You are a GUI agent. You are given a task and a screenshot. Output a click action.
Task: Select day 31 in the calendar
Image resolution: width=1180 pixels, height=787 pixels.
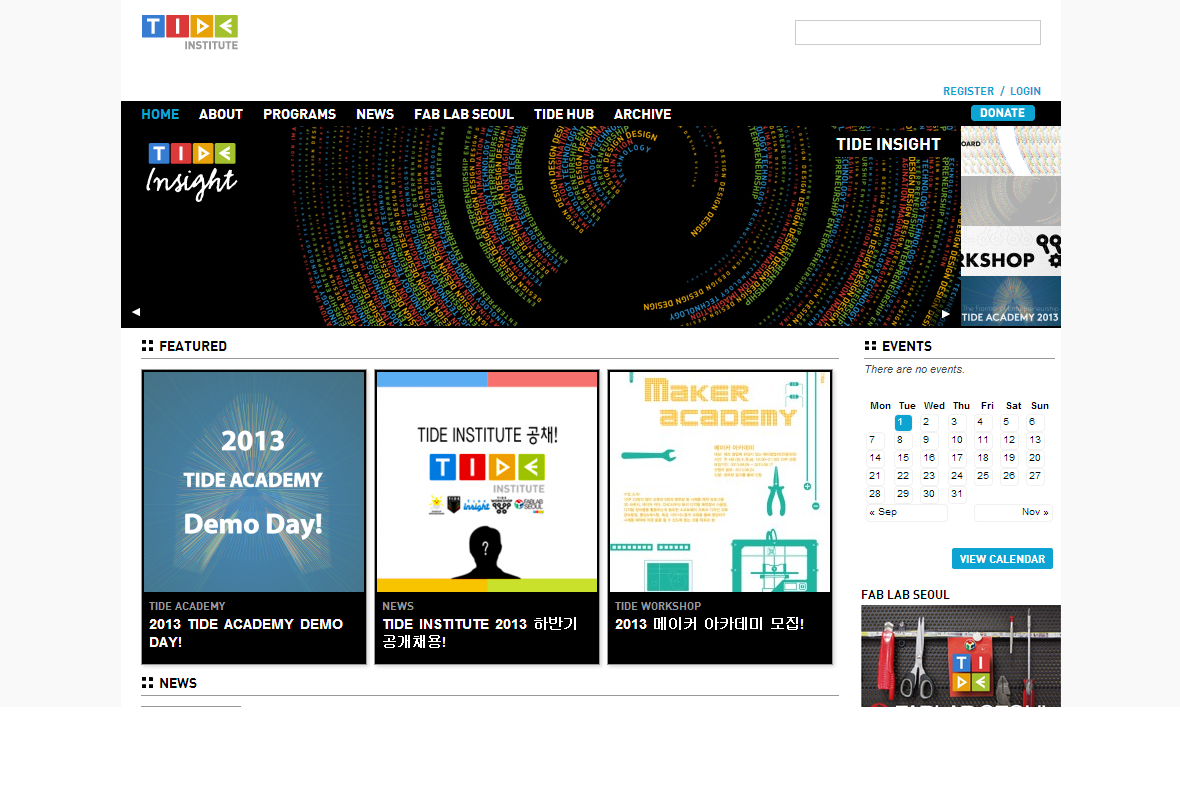[956, 494]
